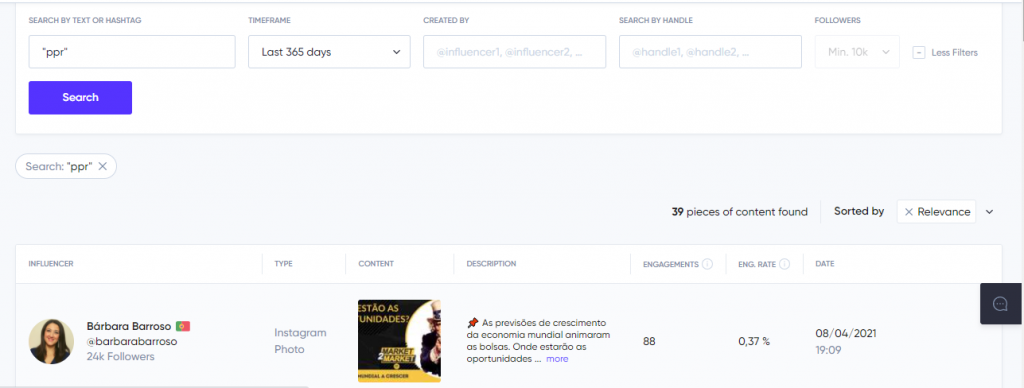This screenshot has height=388, width=1024.
Task: Open the chat support widget icon
Action: (1000, 304)
